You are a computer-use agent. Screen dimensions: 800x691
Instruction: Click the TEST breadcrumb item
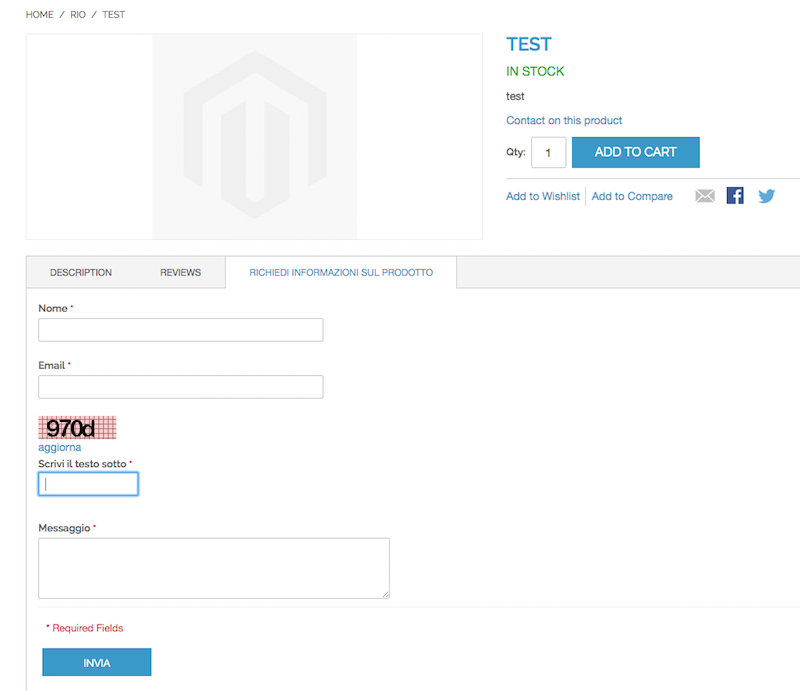click(114, 15)
